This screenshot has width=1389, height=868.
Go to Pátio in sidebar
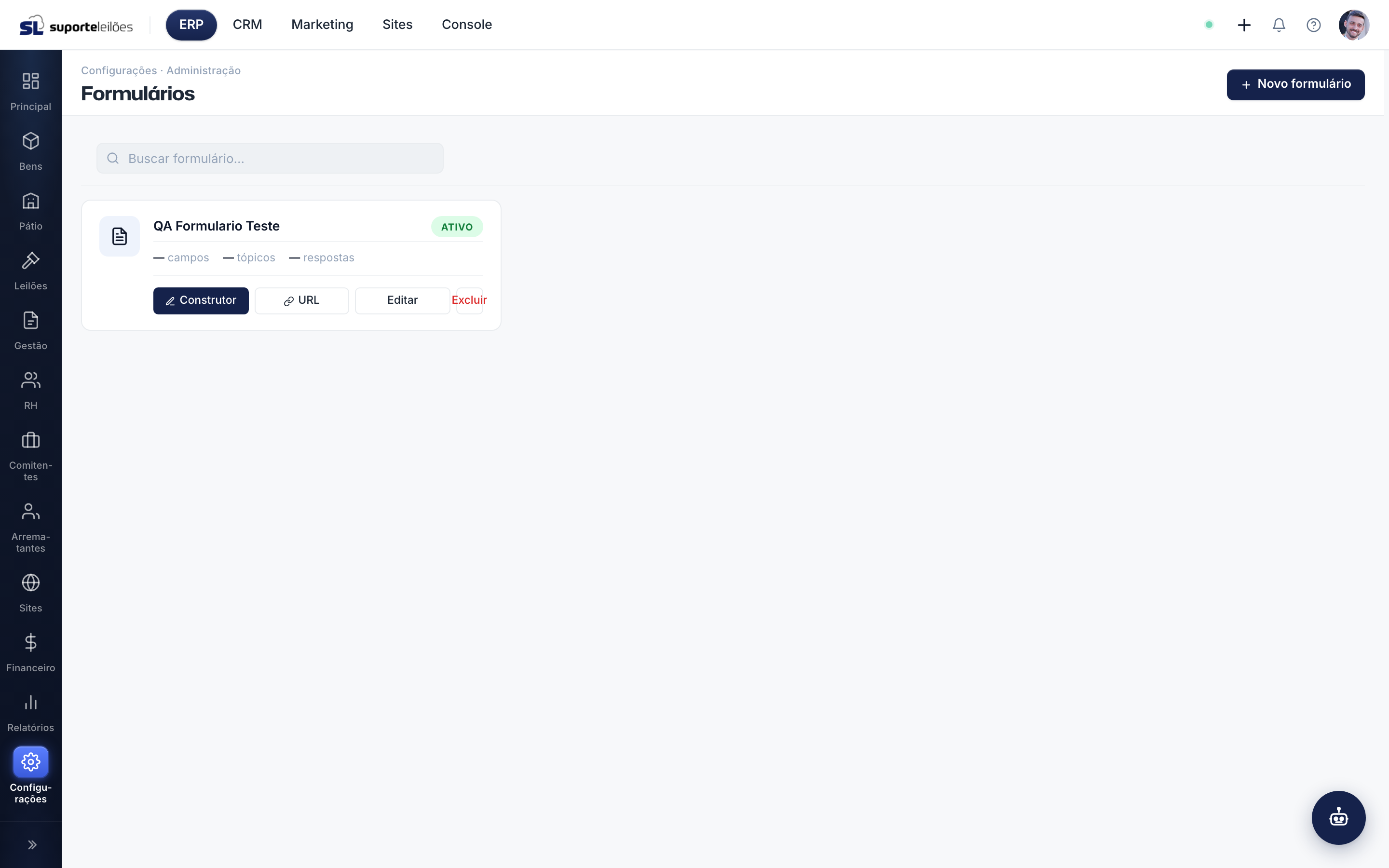click(30, 211)
